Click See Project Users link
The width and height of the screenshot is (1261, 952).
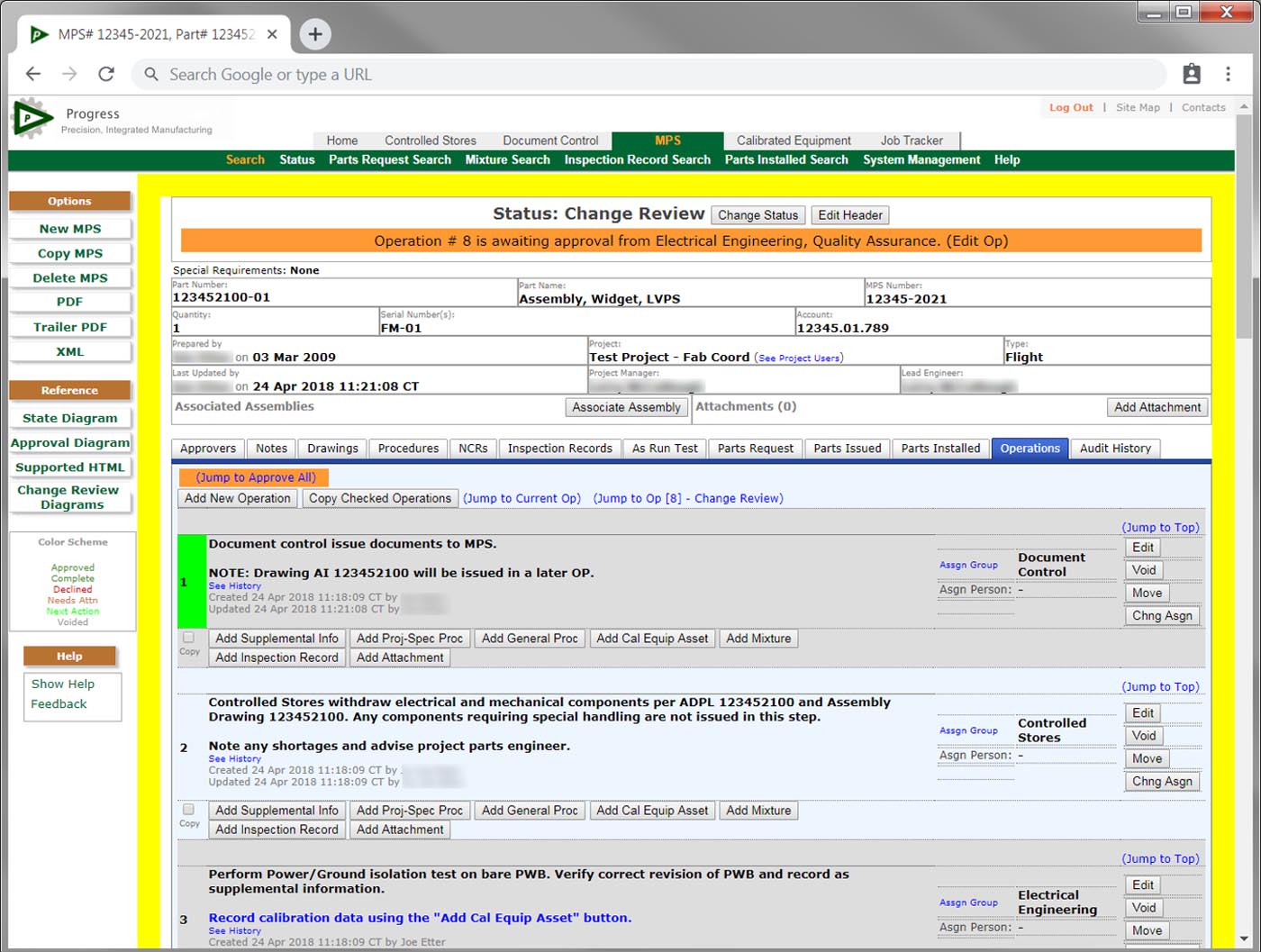[799, 358]
